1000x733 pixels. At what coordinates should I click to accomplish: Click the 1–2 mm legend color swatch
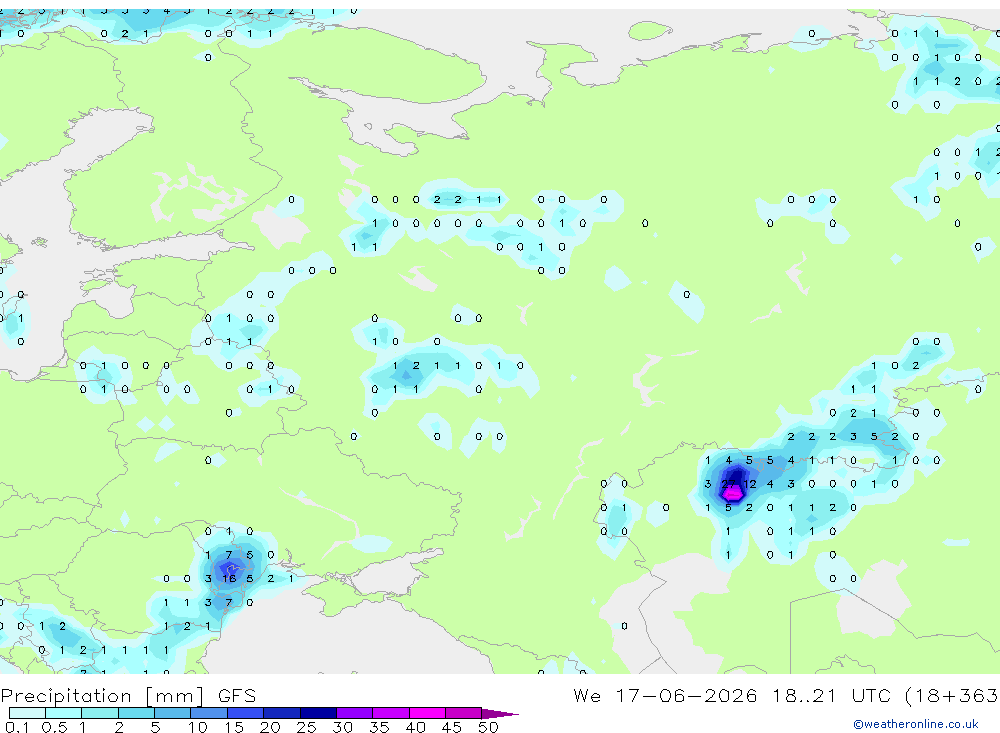(100, 713)
